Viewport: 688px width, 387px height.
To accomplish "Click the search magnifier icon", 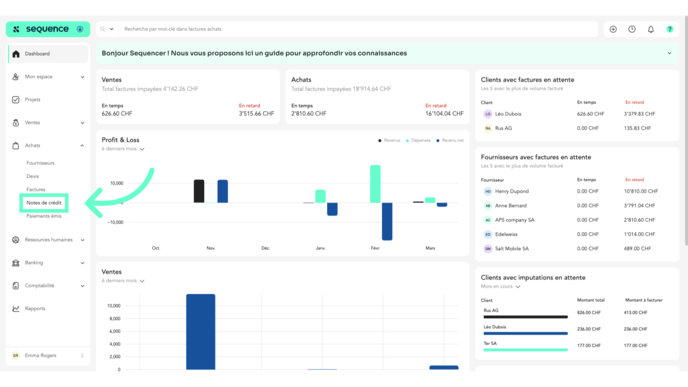I will click(x=103, y=29).
